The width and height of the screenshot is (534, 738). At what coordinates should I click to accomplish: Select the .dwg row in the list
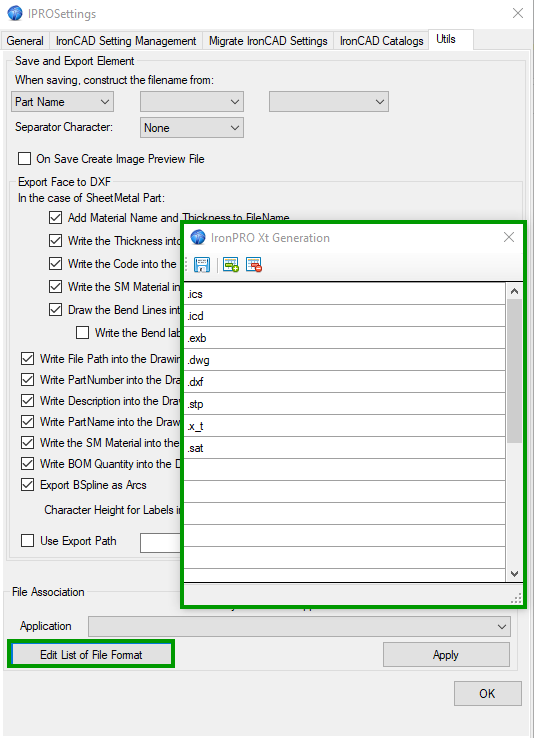point(344,360)
